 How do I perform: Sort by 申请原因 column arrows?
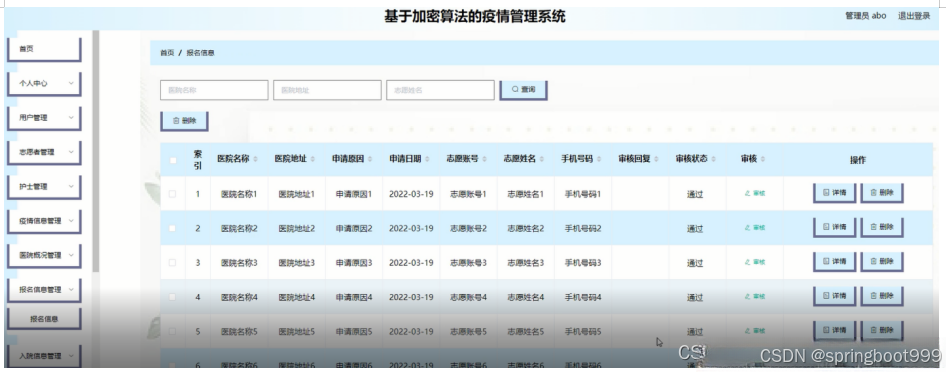coord(370,159)
